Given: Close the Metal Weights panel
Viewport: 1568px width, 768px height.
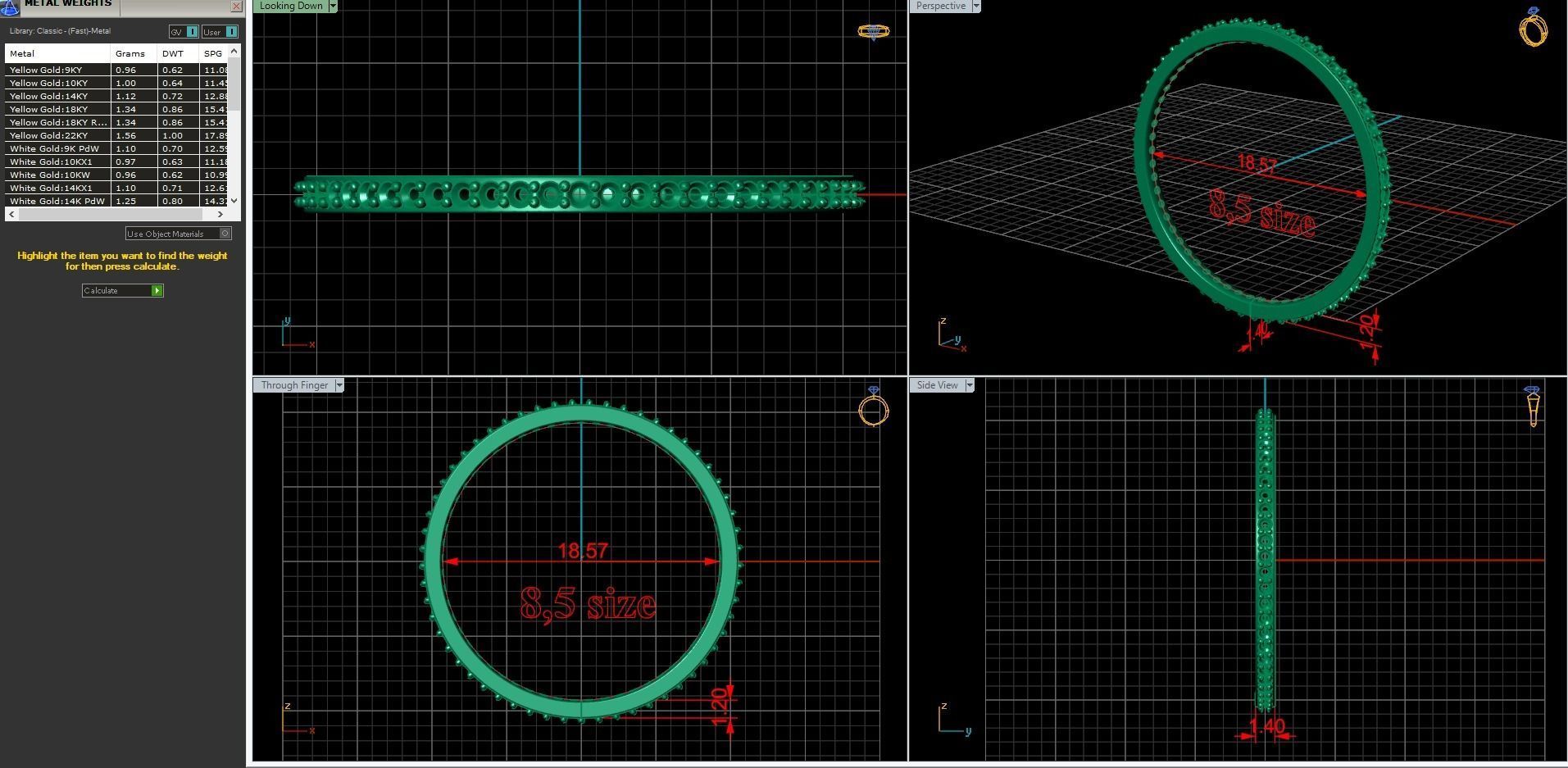Looking at the screenshot, I should (x=237, y=6).
